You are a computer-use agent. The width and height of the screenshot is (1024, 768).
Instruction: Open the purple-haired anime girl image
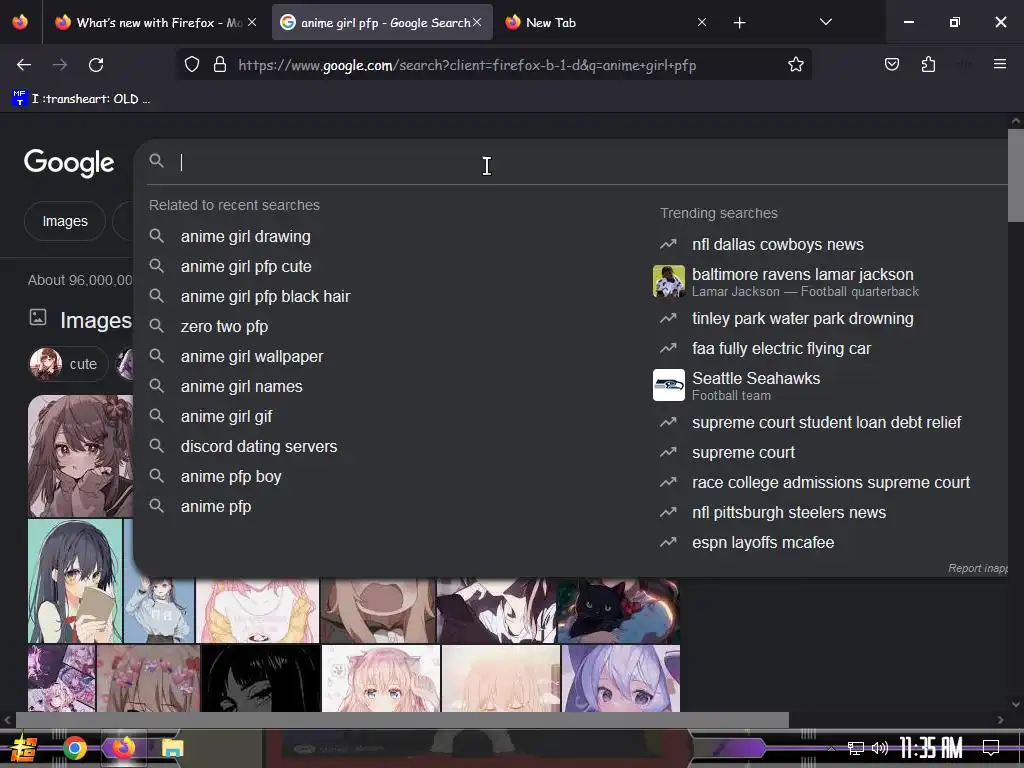click(621, 679)
